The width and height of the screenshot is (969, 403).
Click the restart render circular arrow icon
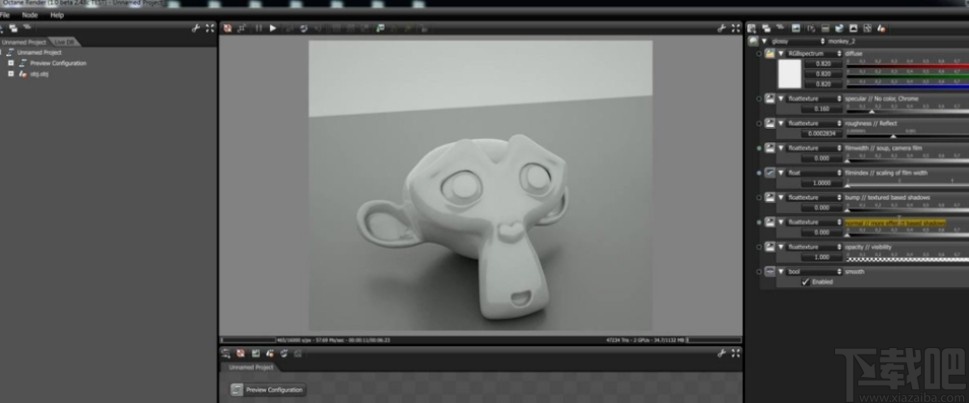[x=303, y=28]
